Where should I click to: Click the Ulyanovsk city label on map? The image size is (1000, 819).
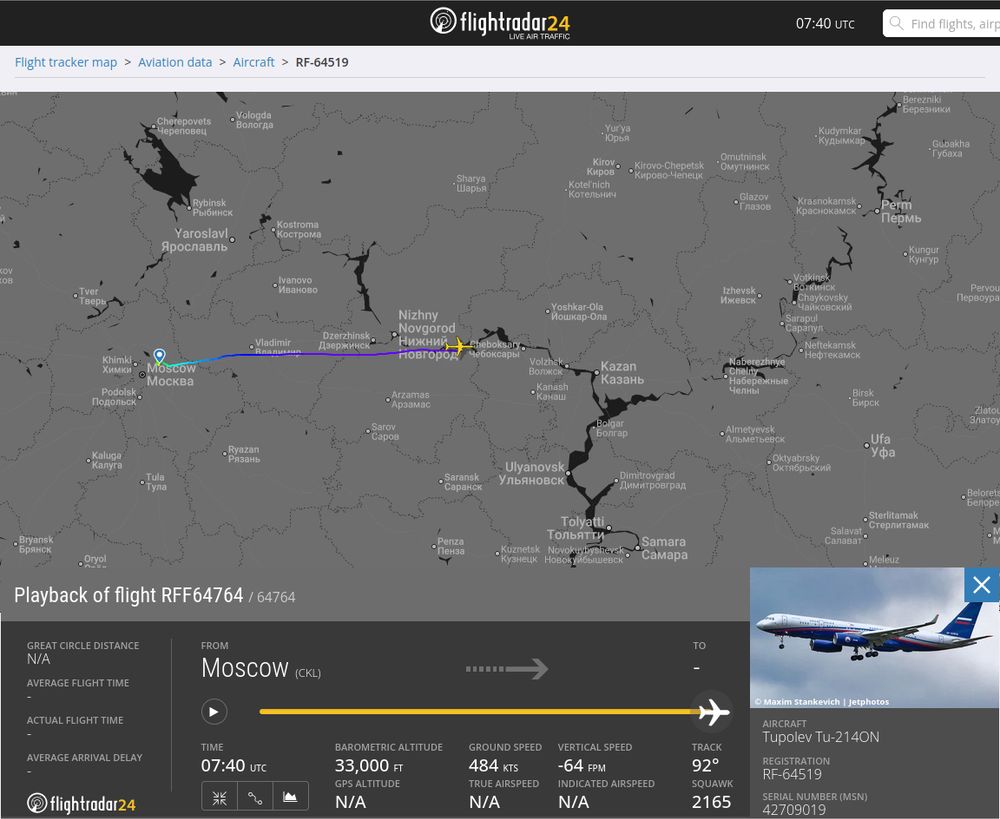click(532, 473)
